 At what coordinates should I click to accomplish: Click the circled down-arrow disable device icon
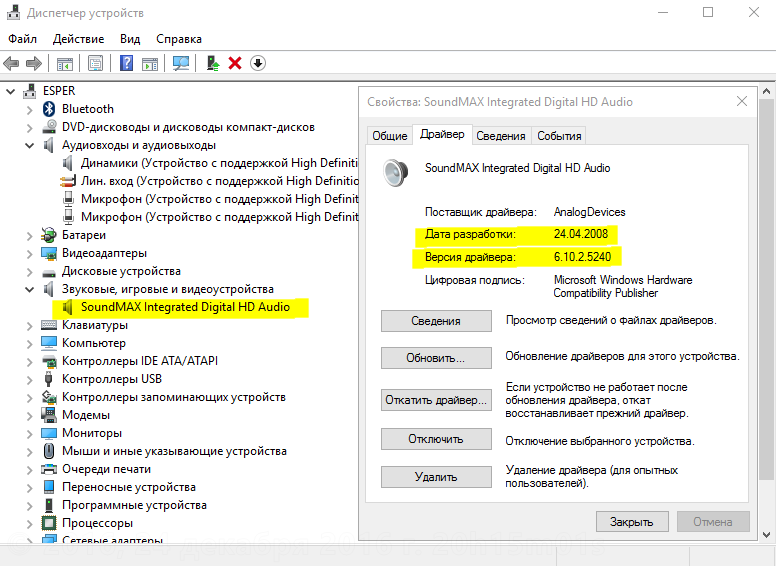point(258,63)
